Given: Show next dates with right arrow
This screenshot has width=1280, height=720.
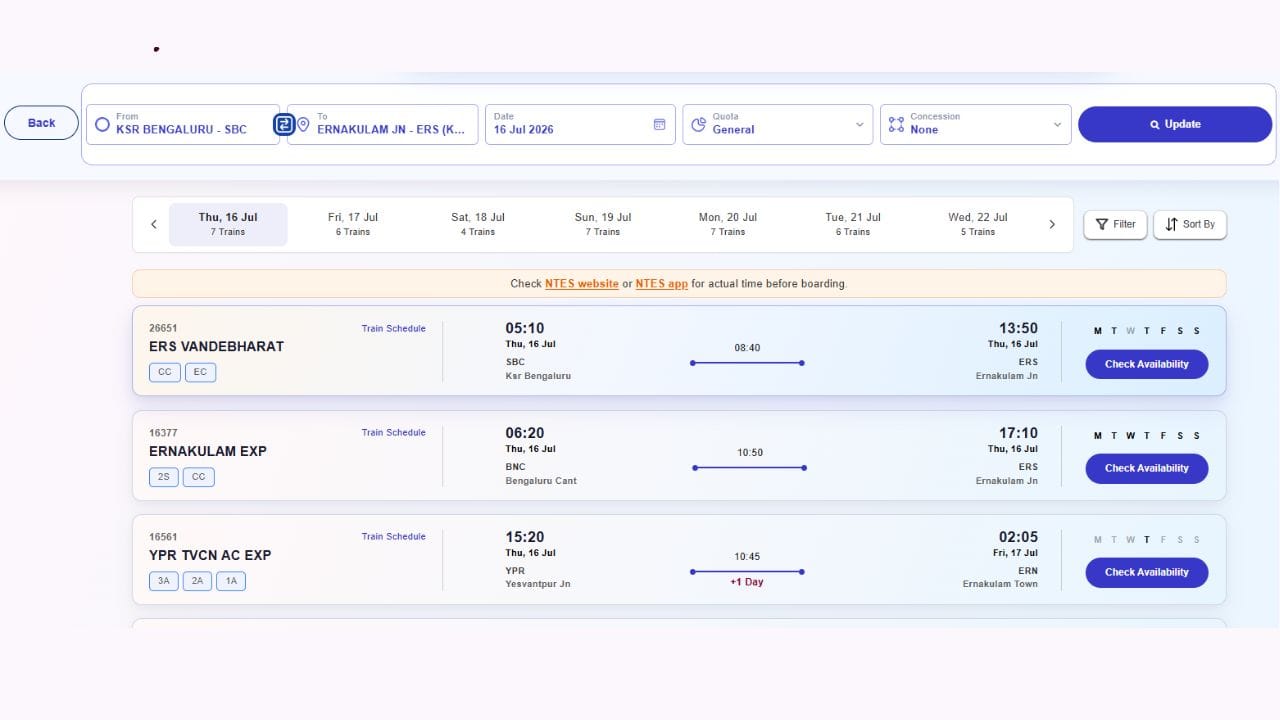Looking at the screenshot, I should click(x=1052, y=224).
